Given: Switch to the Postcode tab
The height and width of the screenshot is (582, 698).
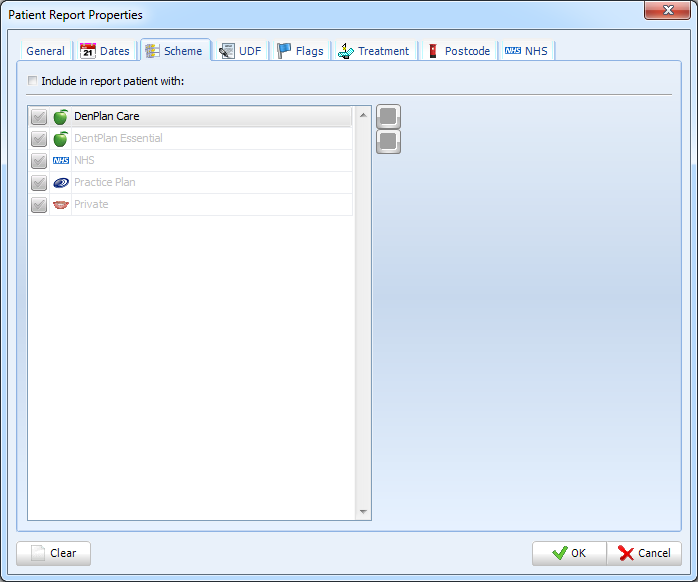Looking at the screenshot, I should (459, 51).
